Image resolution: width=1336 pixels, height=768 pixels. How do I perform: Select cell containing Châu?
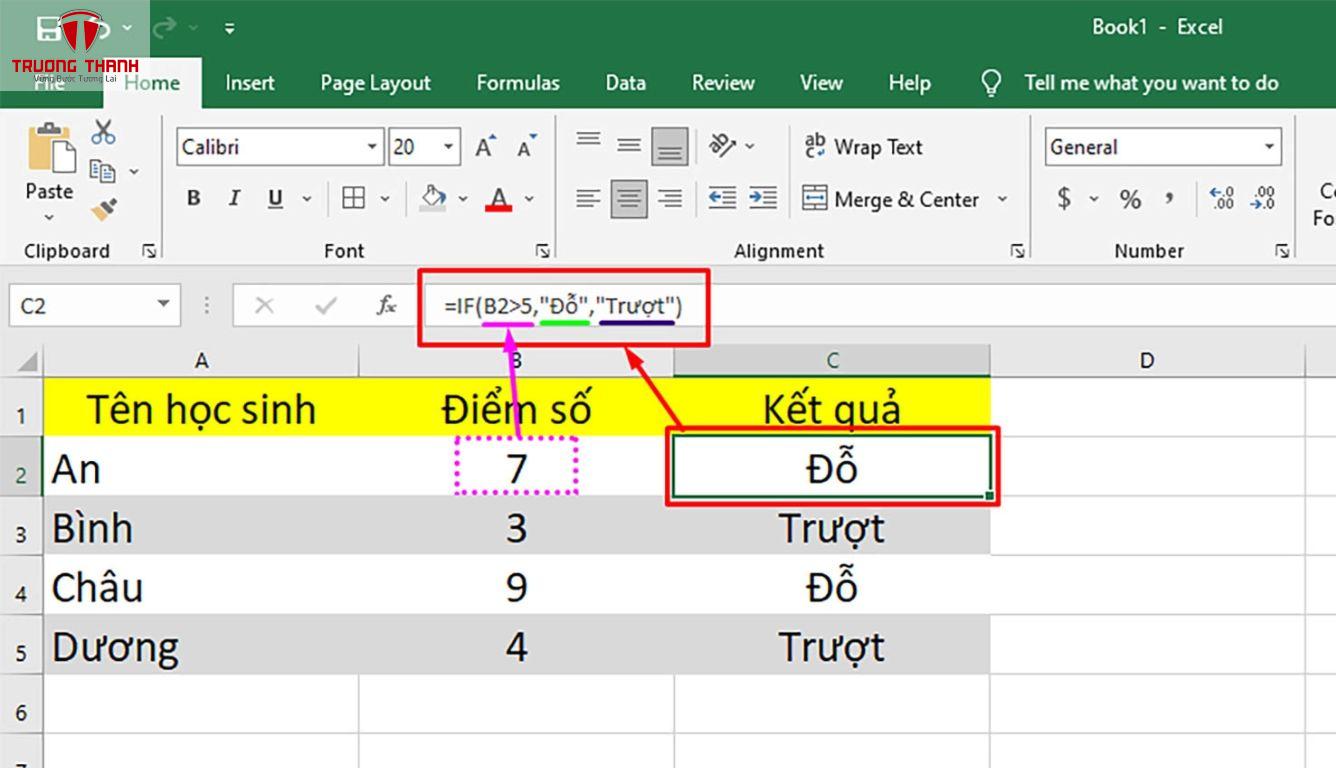[x=200, y=586]
